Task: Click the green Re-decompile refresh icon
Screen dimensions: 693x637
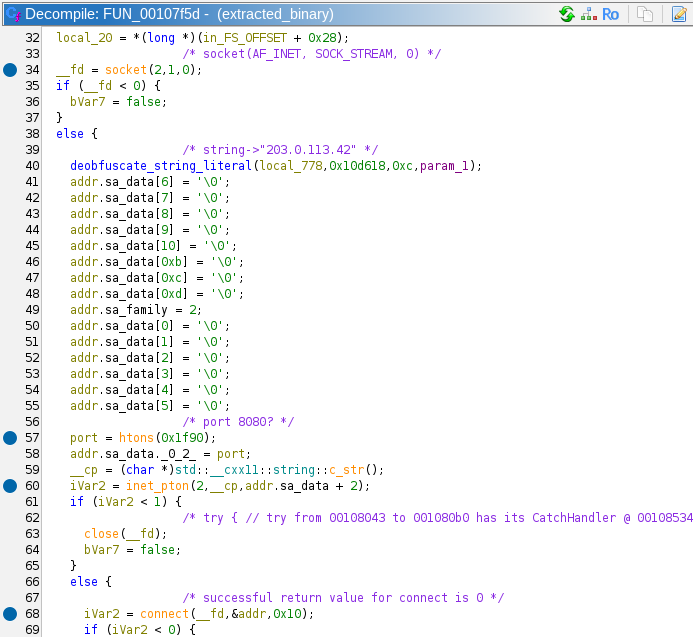Action: [x=567, y=14]
